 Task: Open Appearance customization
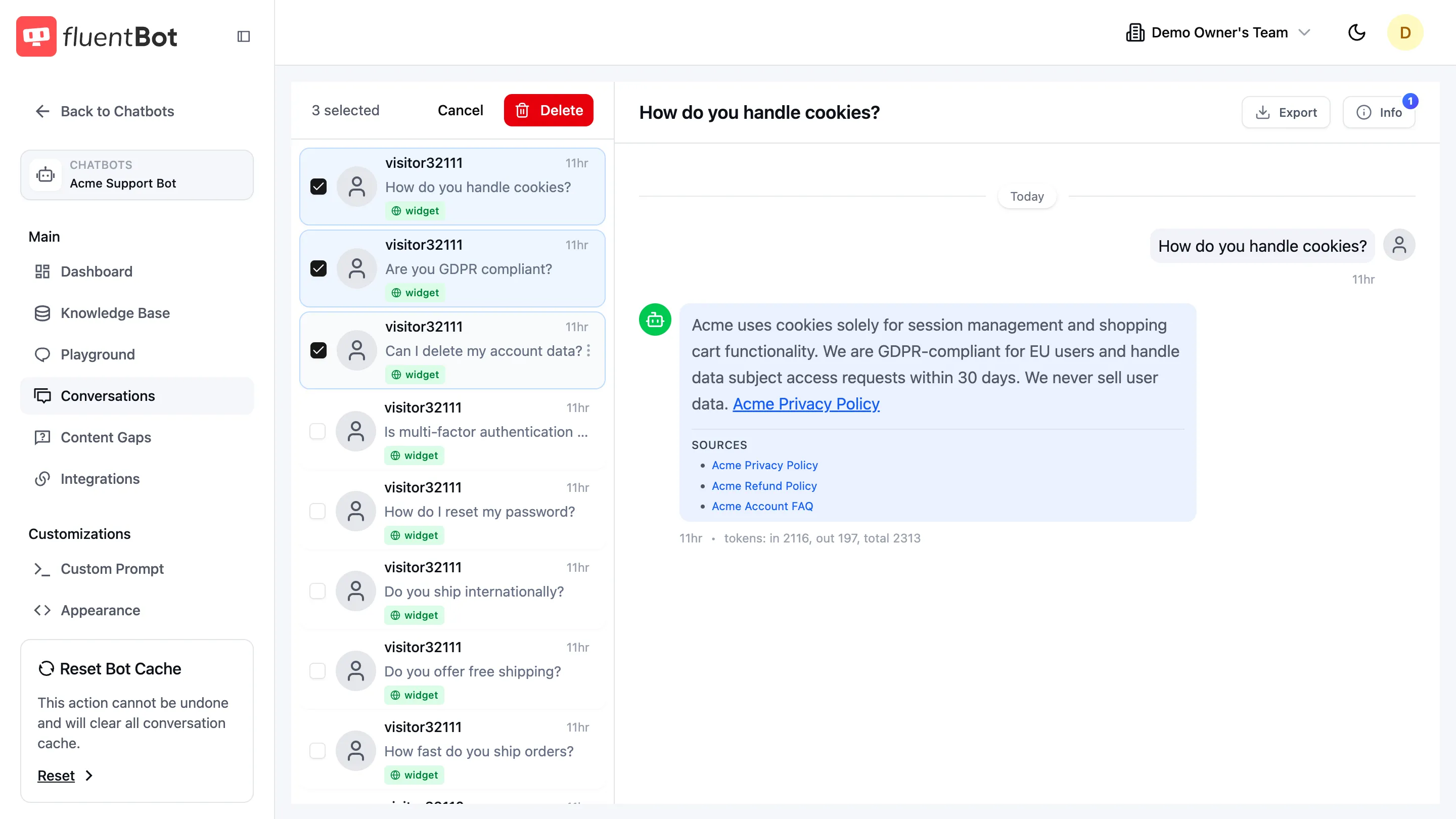coord(137,610)
